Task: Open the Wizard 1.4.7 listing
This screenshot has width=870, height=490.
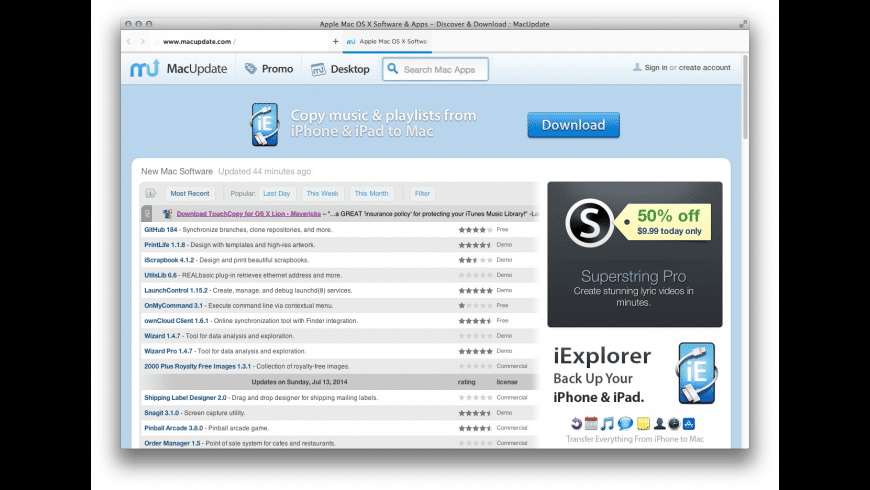Action: [162, 336]
